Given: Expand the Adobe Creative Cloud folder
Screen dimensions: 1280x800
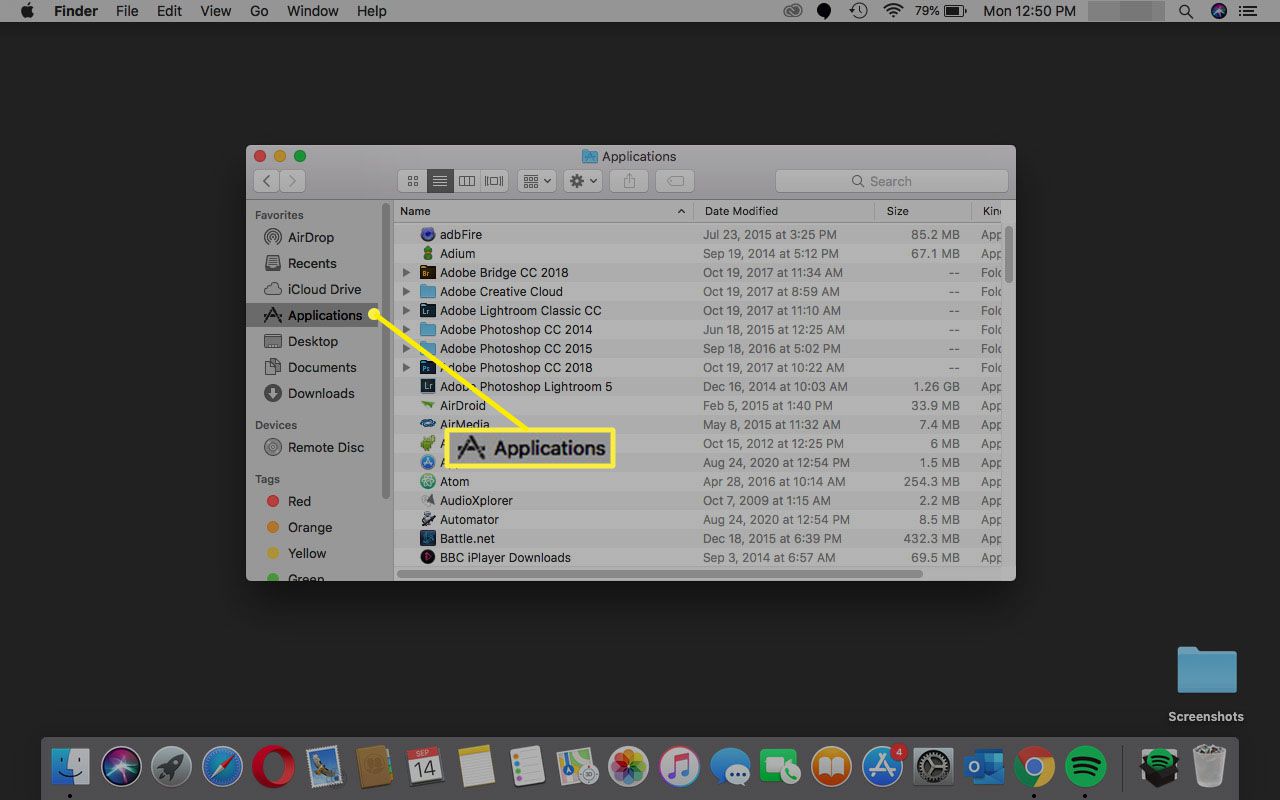Looking at the screenshot, I should click(406, 291).
